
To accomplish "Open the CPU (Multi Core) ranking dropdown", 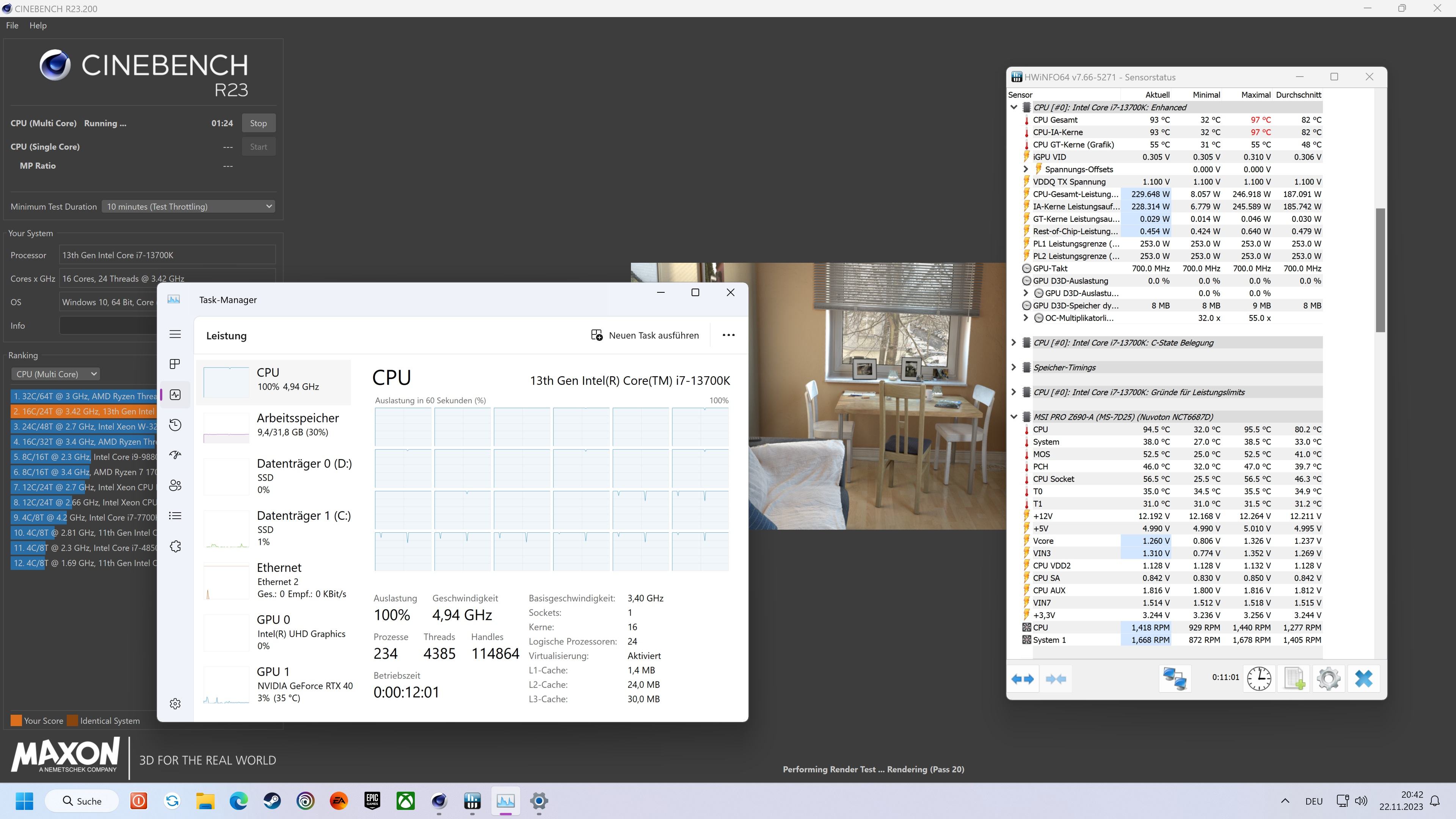I will click(55, 374).
